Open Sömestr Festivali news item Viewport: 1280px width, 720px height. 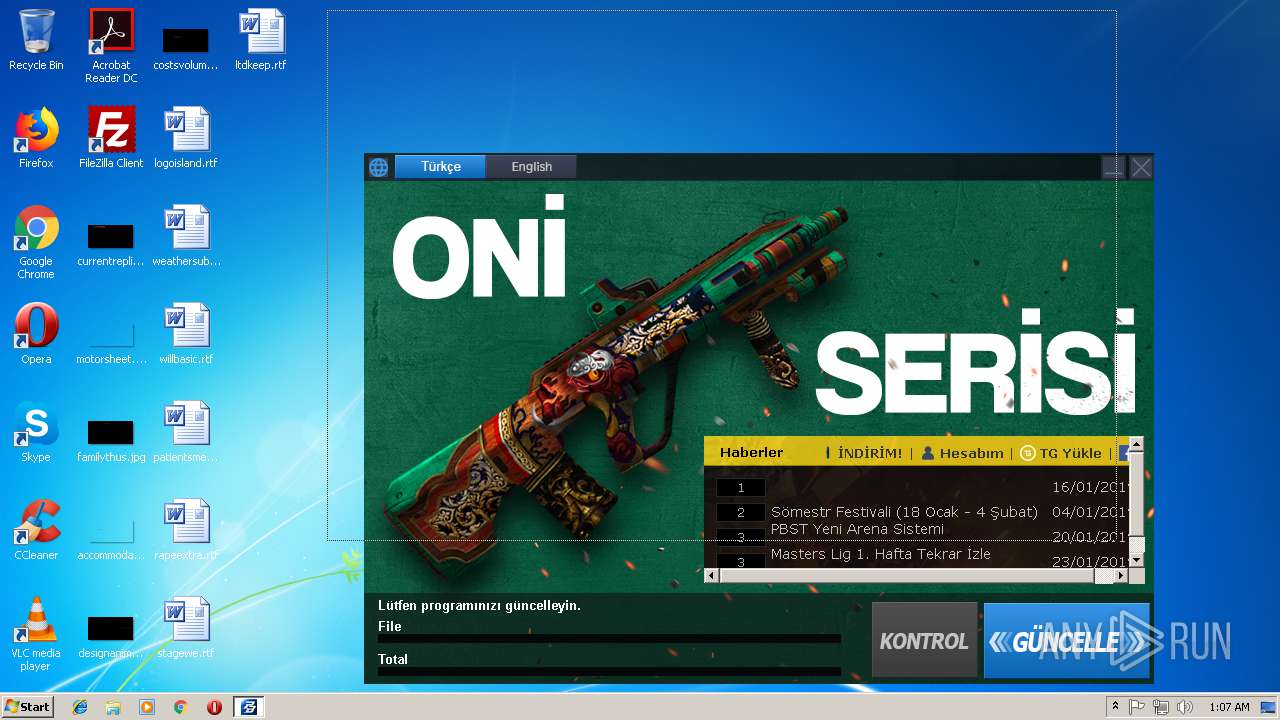pos(904,512)
